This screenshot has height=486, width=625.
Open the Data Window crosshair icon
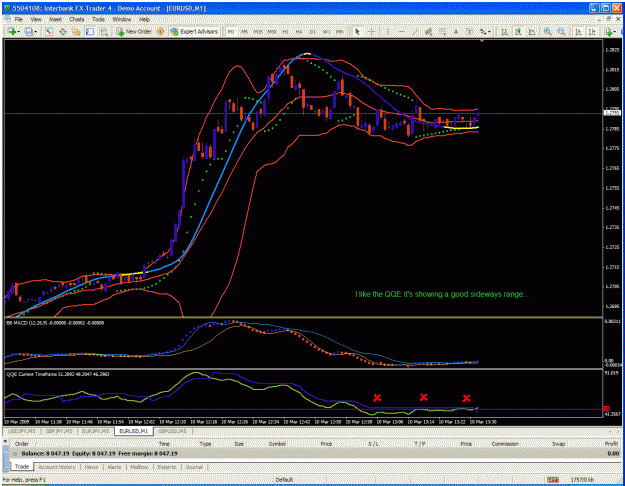(x=63, y=31)
